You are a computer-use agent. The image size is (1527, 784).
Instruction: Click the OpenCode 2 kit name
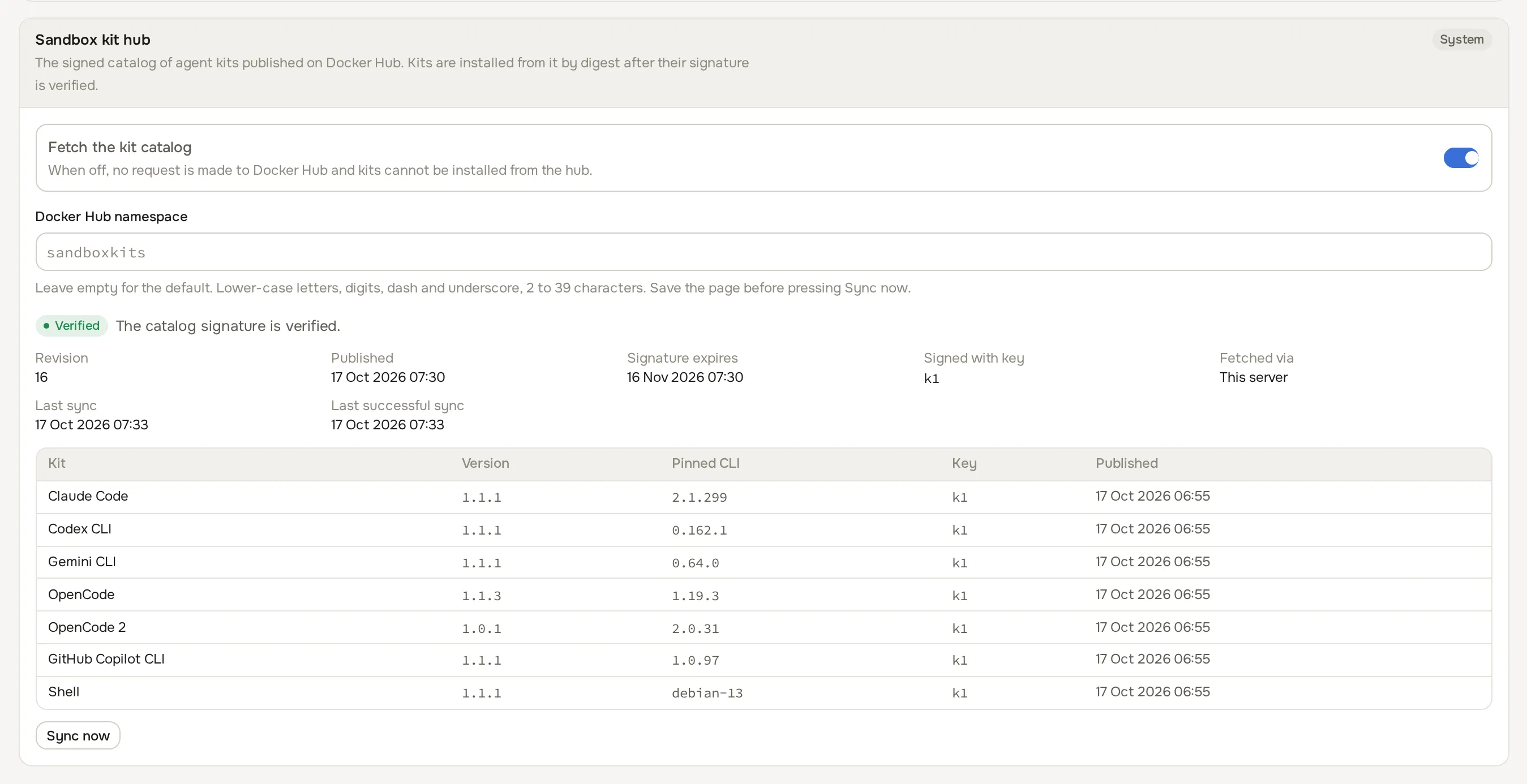coord(87,627)
